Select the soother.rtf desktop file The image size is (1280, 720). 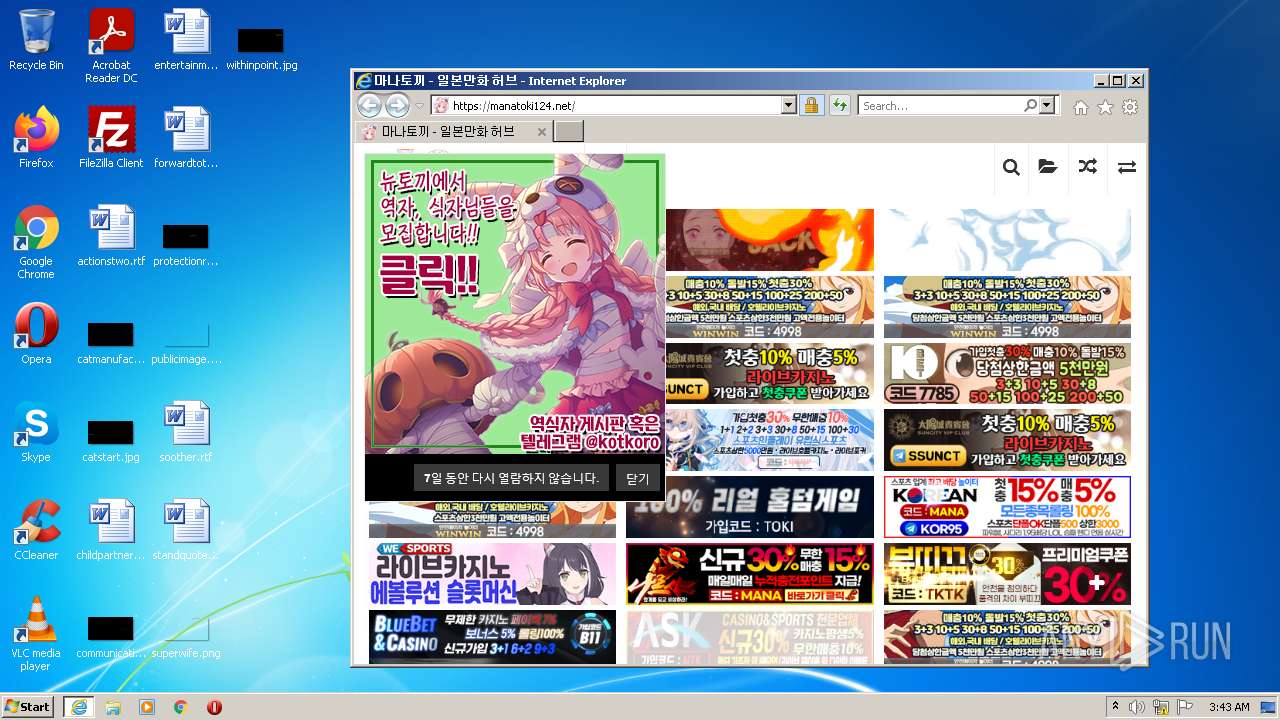[x=186, y=432]
